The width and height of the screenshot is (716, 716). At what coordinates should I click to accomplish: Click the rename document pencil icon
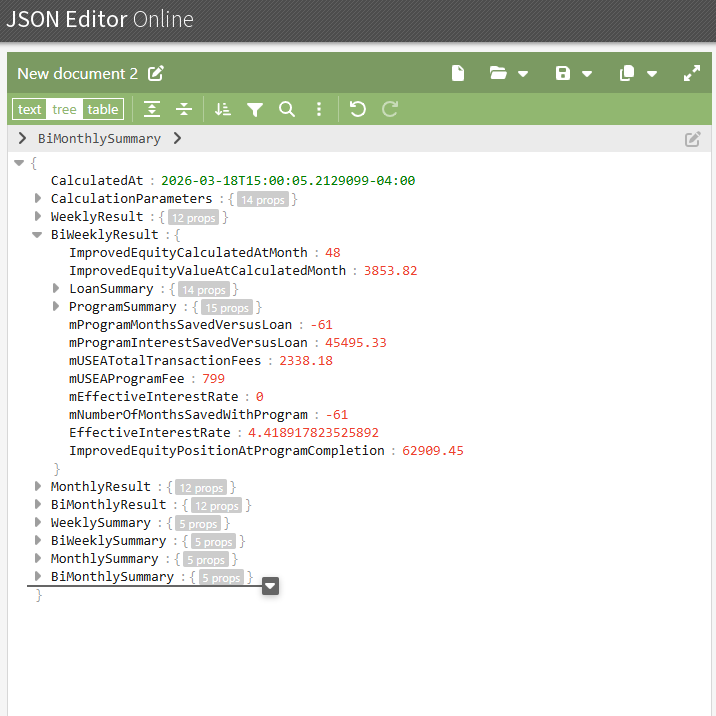point(156,73)
